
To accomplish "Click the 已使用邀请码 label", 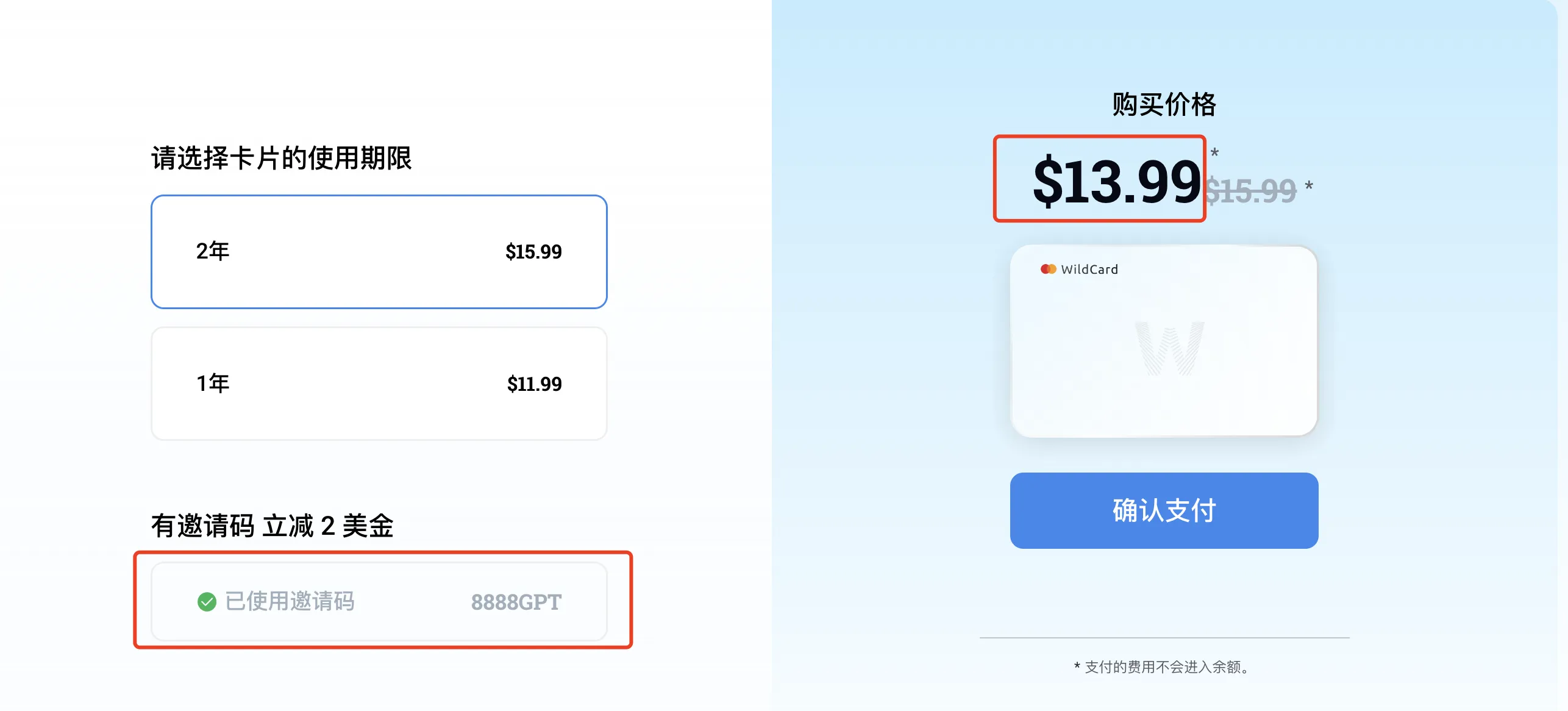I will pyautogui.click(x=290, y=601).
